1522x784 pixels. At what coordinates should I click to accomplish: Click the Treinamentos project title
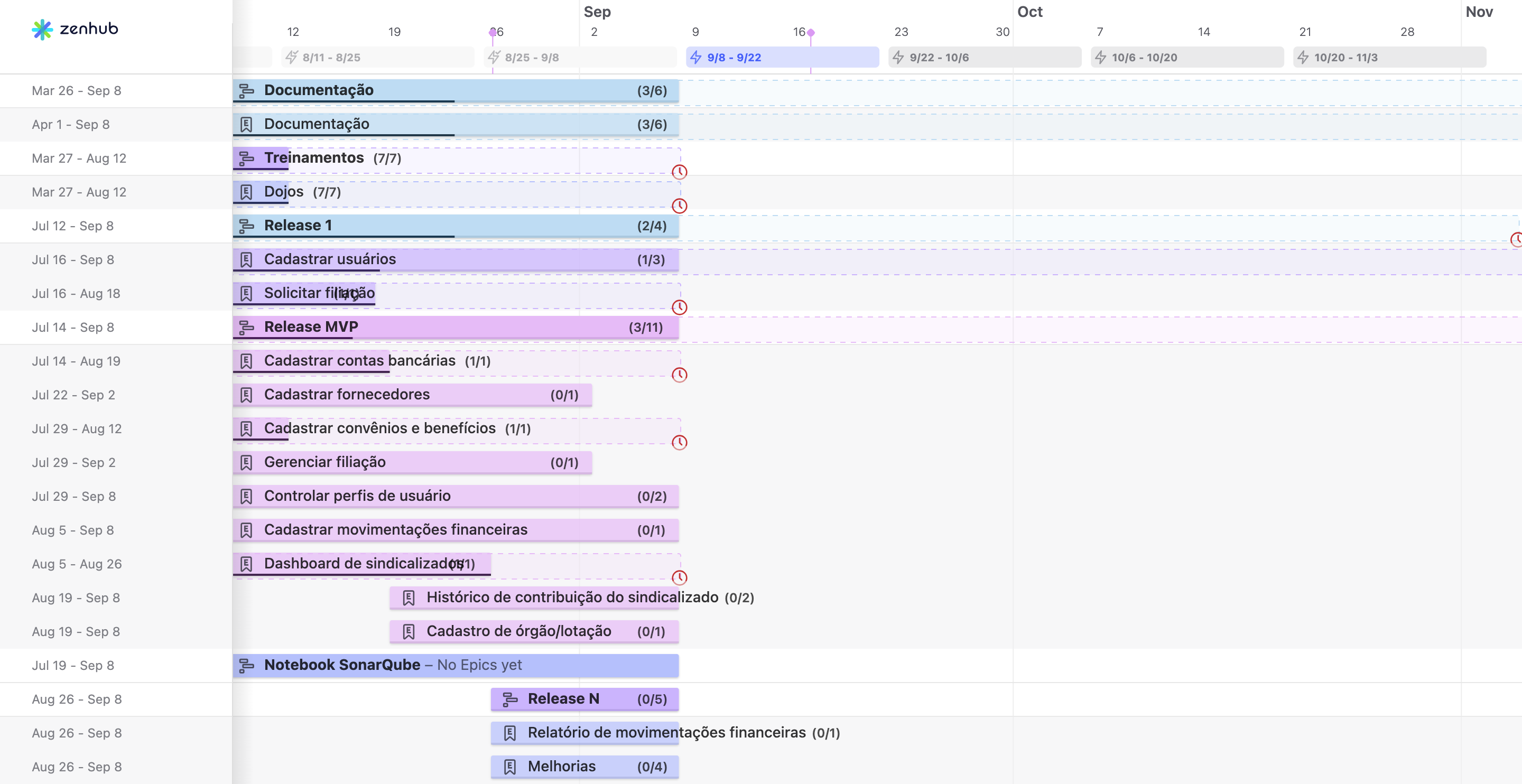[314, 158]
